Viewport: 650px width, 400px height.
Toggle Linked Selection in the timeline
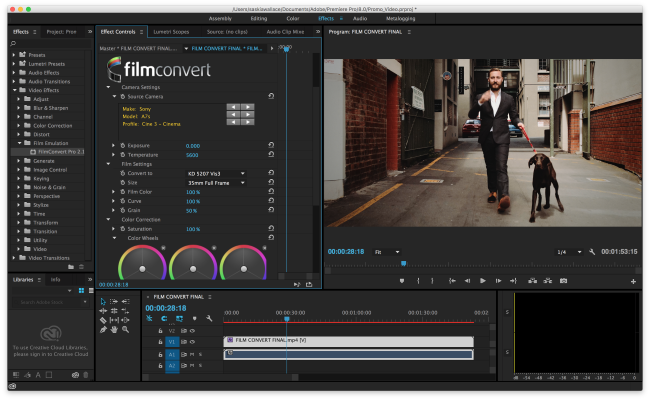click(x=179, y=318)
